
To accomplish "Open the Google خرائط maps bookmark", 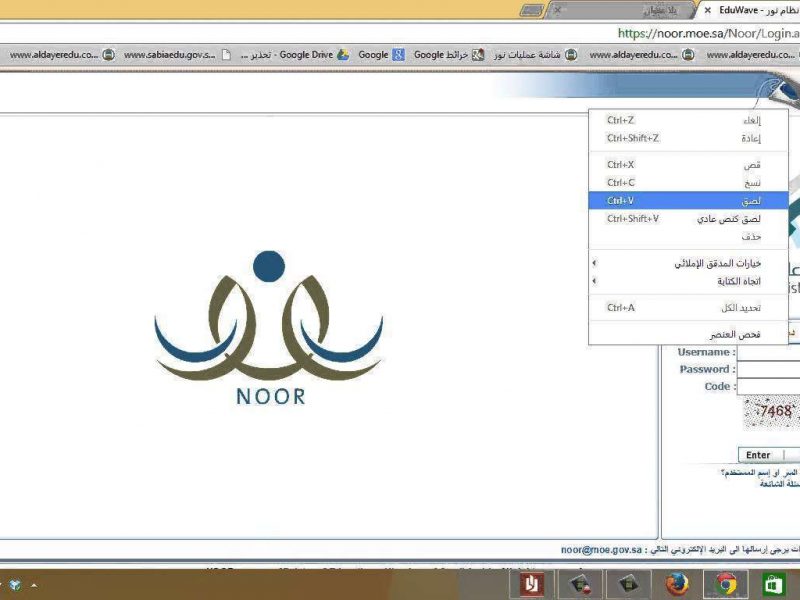I will 448,55.
